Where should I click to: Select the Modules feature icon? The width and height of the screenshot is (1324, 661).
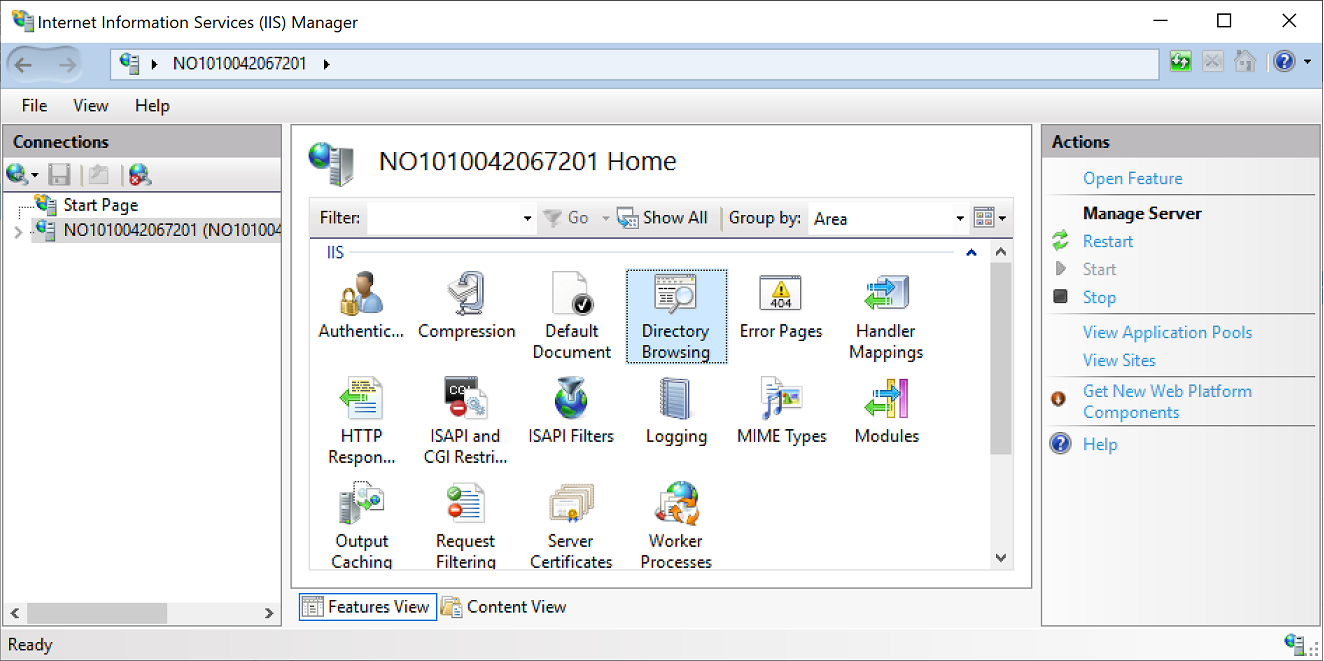[886, 400]
